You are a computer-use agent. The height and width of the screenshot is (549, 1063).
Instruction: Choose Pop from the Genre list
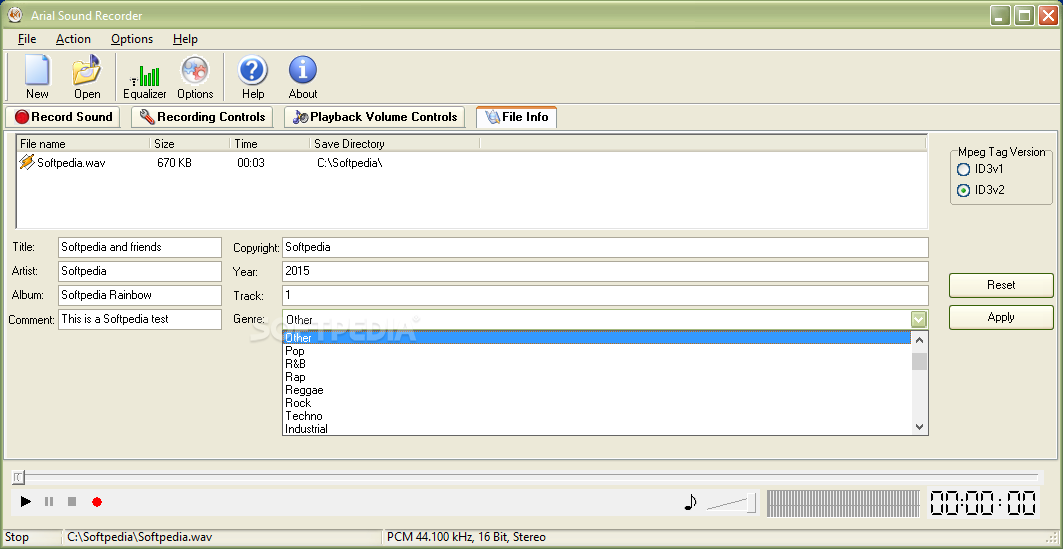[x=597, y=351]
